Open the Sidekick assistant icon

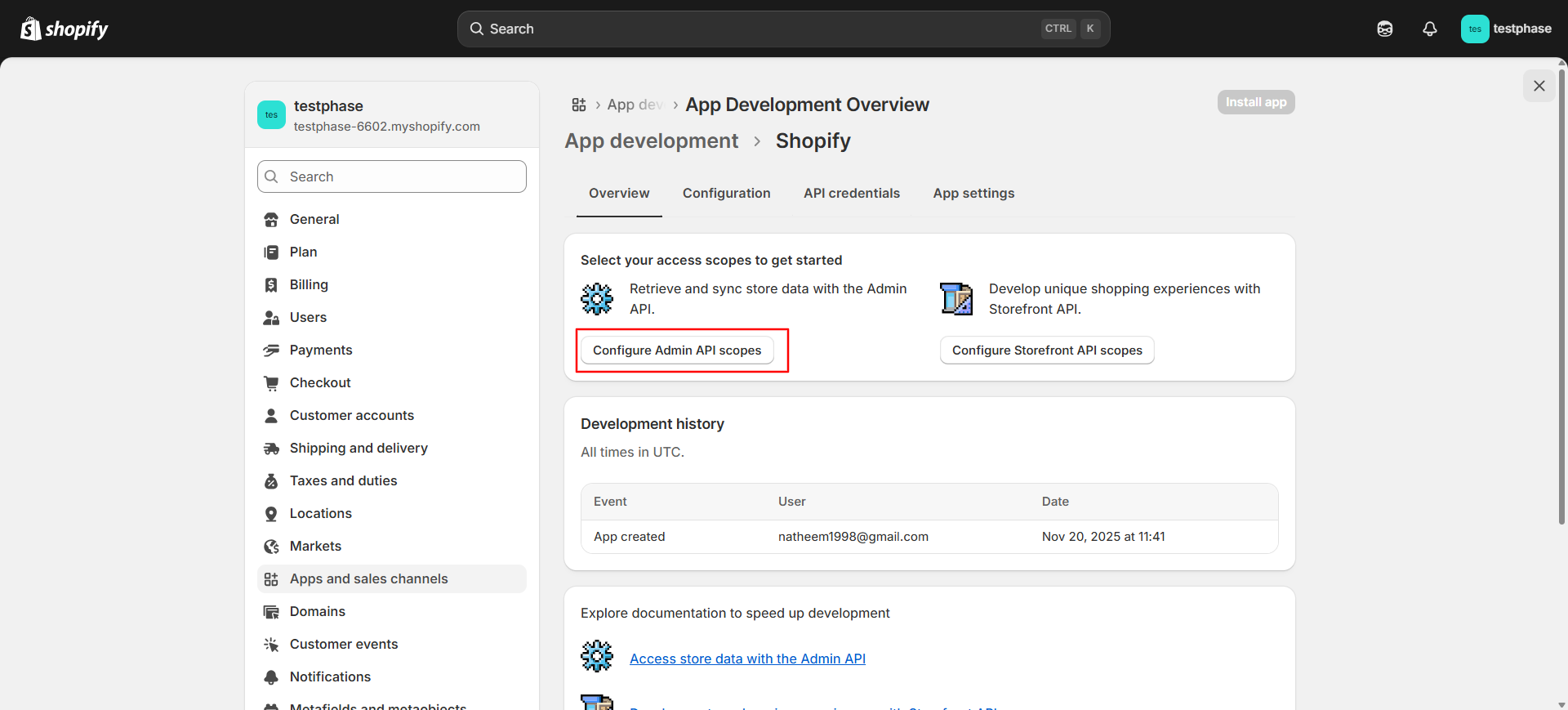point(1385,29)
